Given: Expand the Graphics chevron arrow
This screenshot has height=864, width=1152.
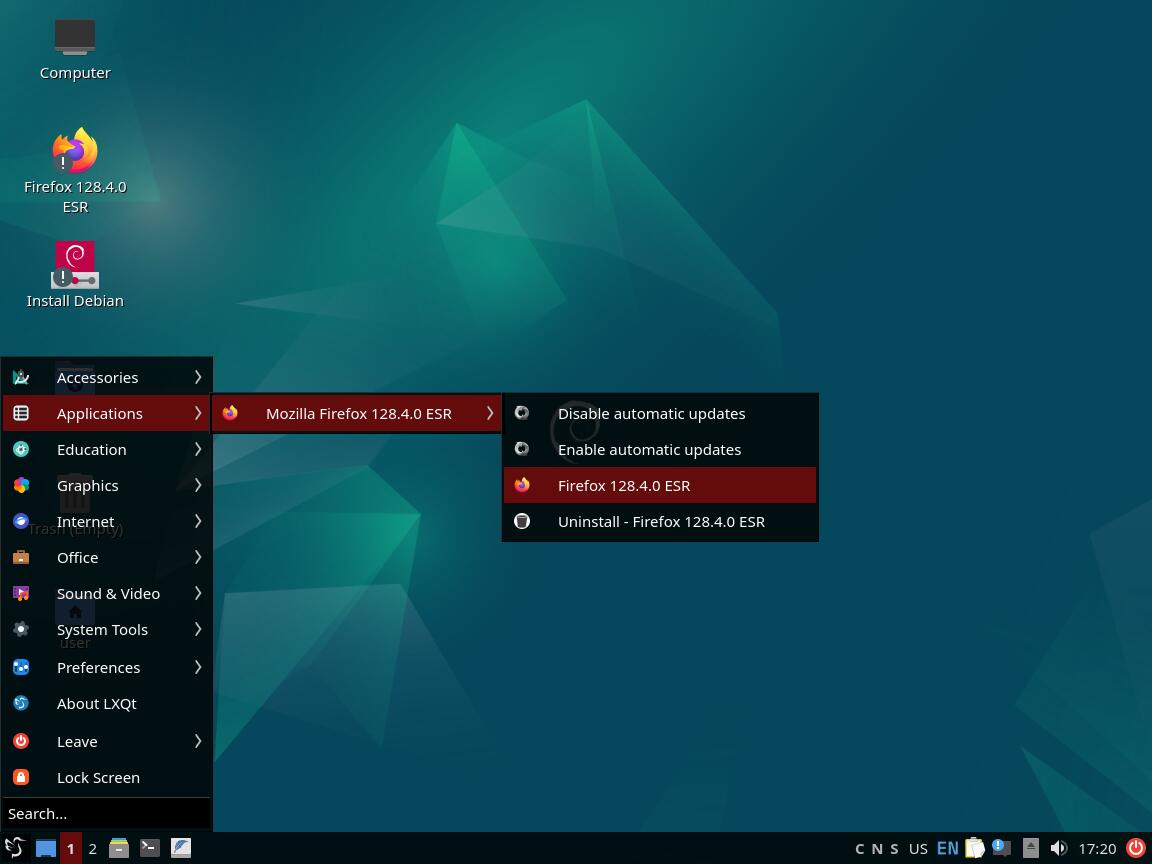Looking at the screenshot, I should pos(198,485).
